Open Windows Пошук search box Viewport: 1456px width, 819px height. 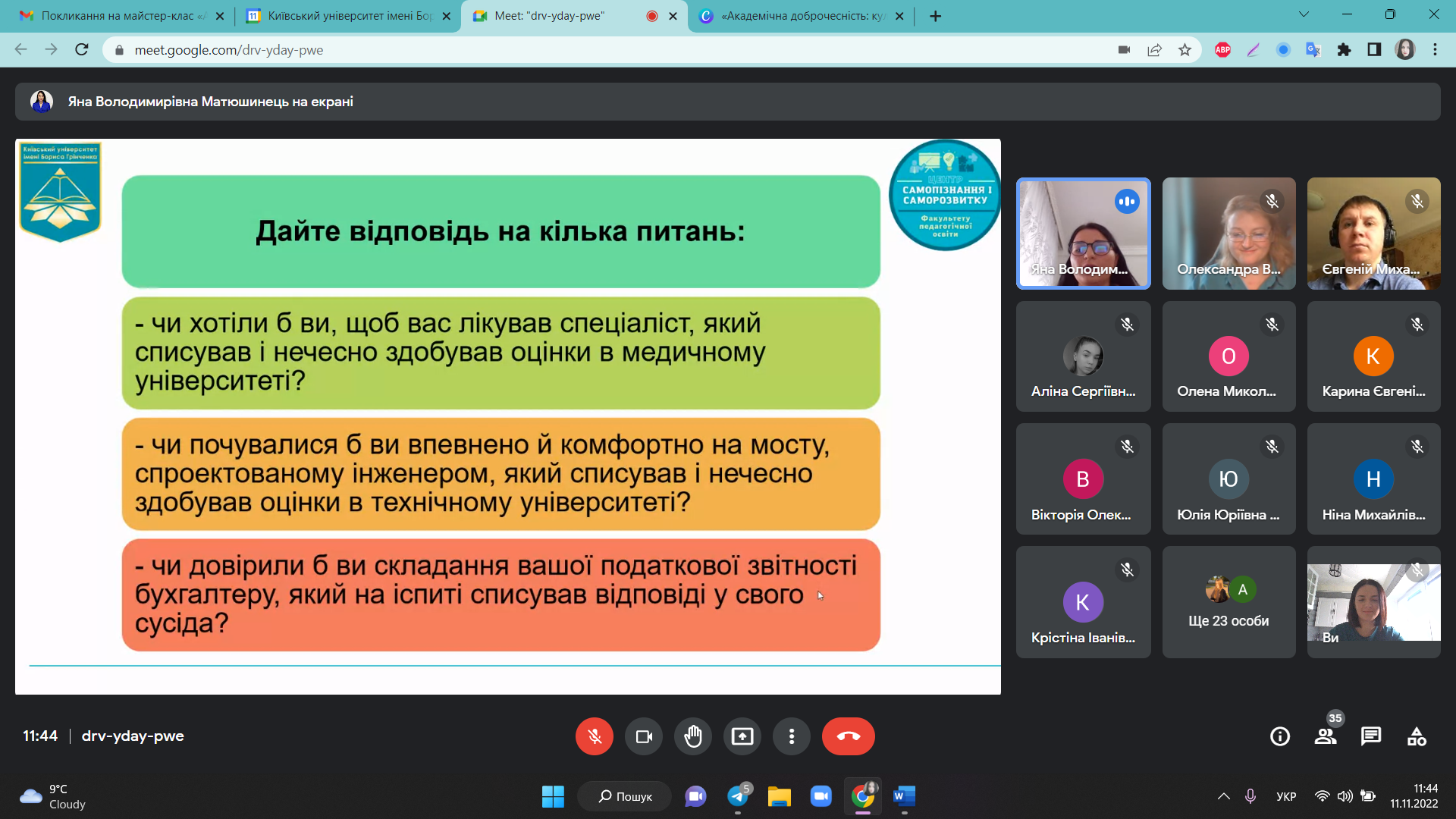click(x=625, y=796)
